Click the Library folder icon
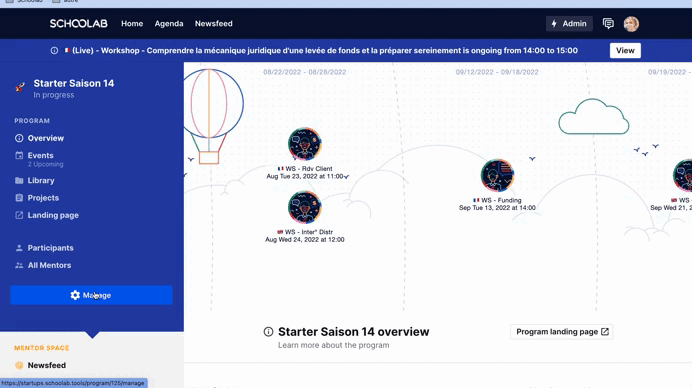Viewport: 692px width, 388px height. click(x=19, y=181)
